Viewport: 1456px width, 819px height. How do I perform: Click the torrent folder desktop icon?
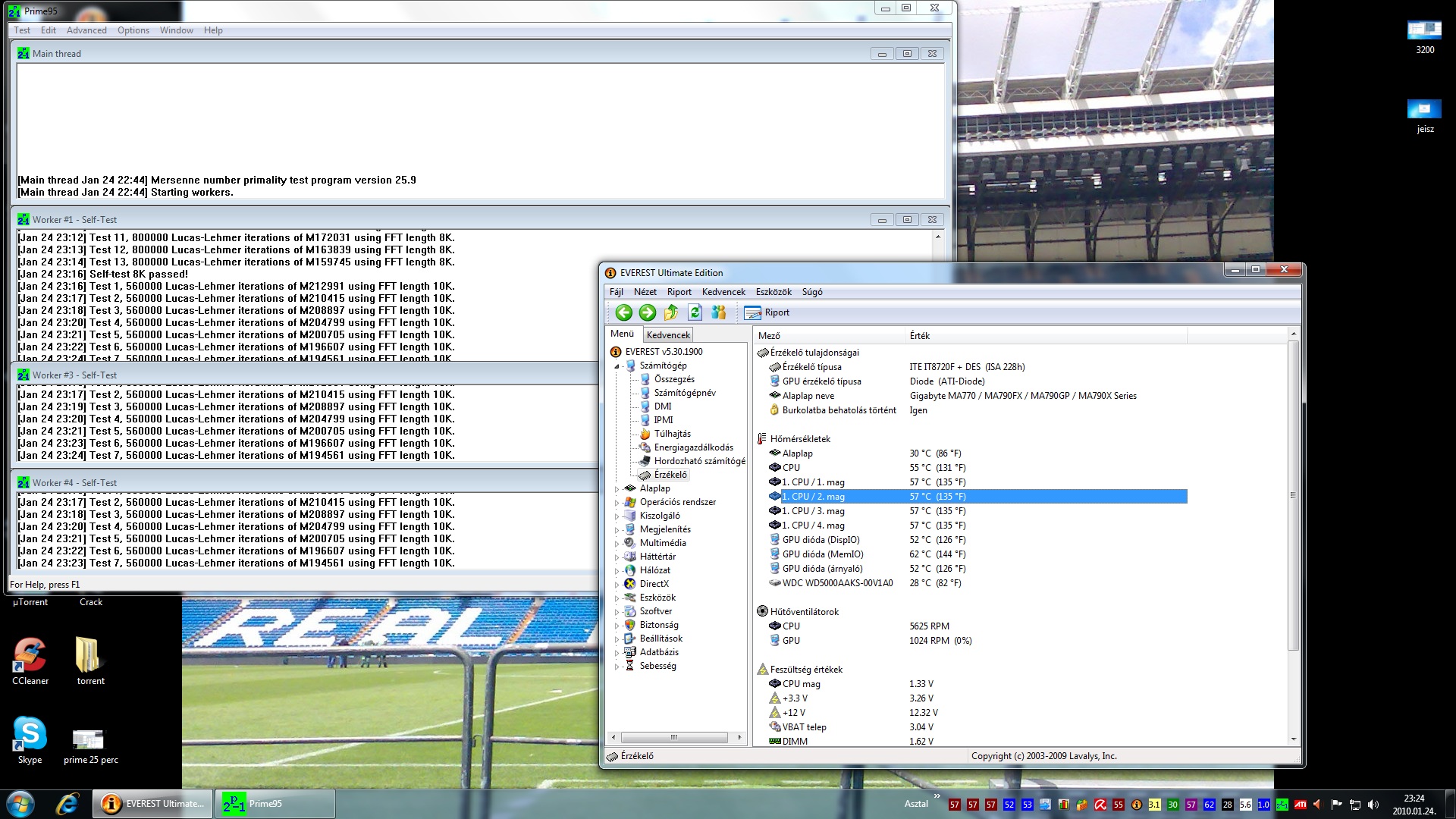[90, 661]
